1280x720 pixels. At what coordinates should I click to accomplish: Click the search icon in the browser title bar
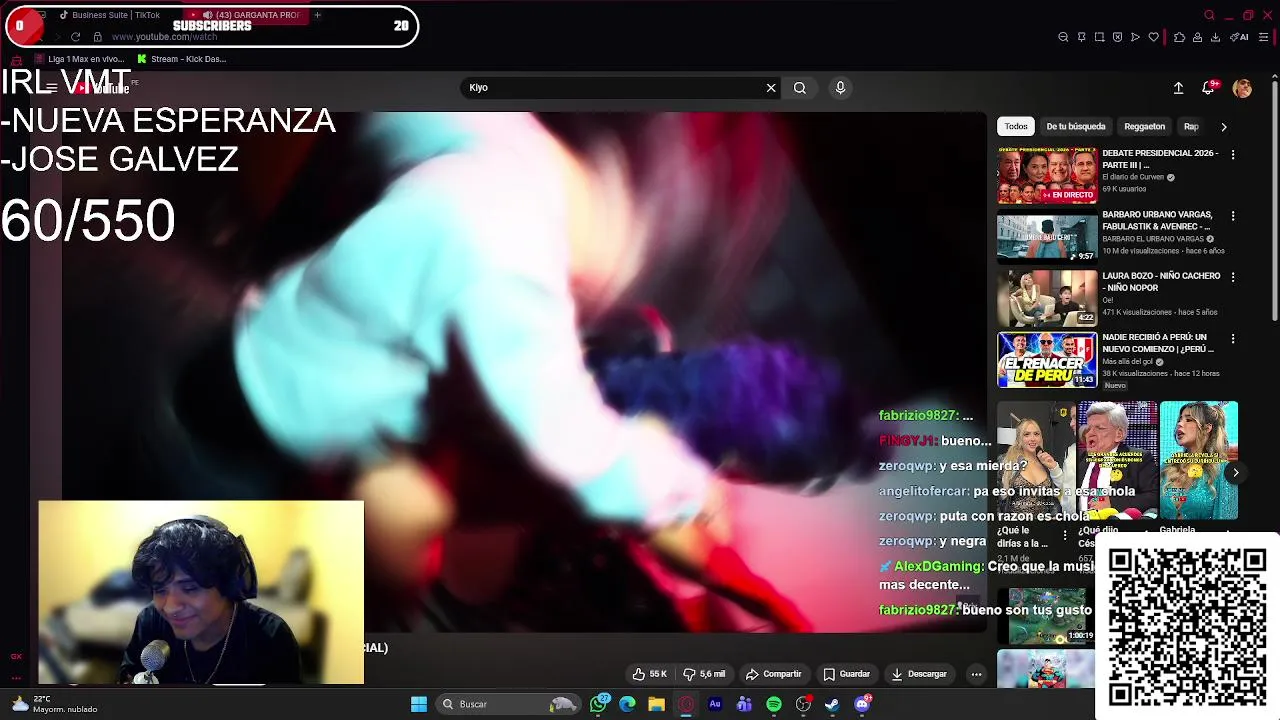pyautogui.click(x=1209, y=15)
